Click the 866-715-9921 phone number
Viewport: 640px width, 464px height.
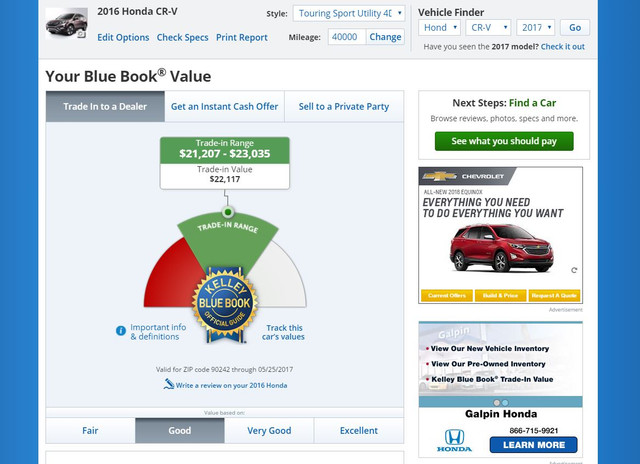tap(533, 431)
